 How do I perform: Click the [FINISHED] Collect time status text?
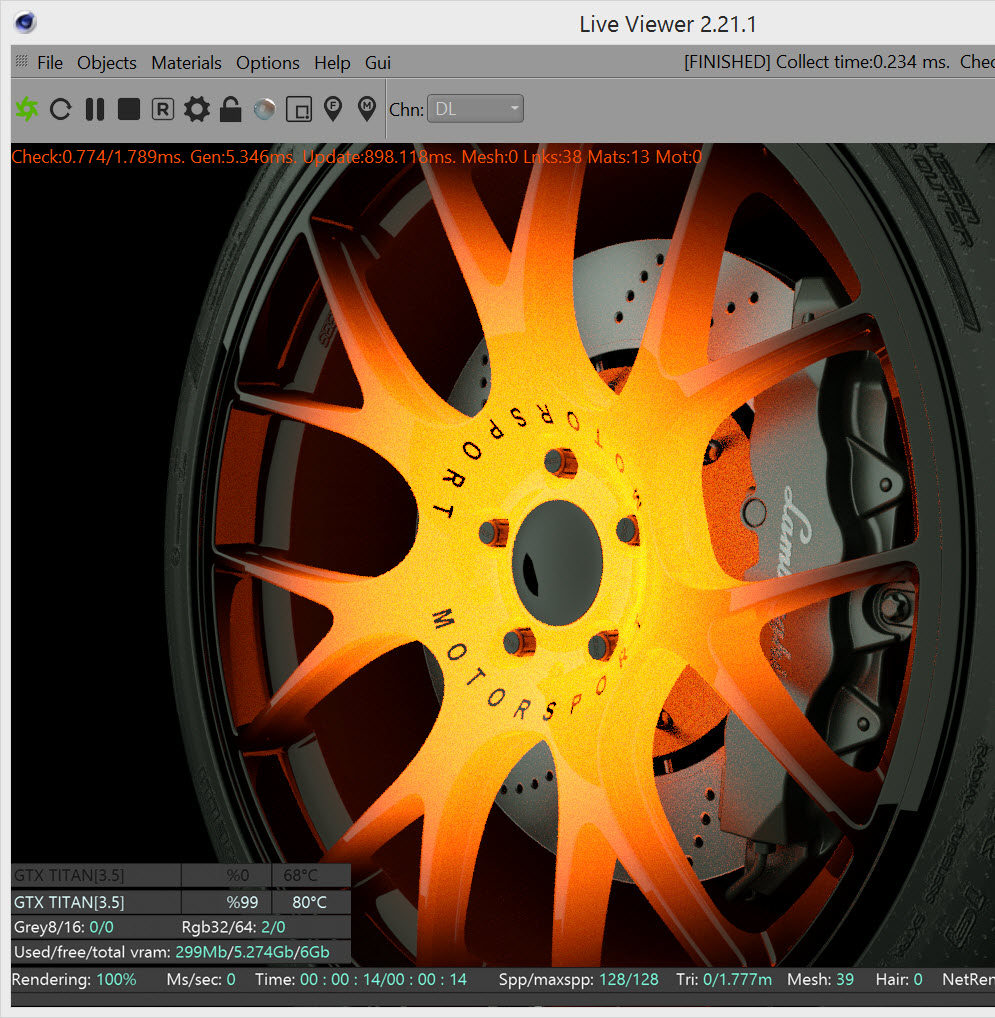[817, 62]
